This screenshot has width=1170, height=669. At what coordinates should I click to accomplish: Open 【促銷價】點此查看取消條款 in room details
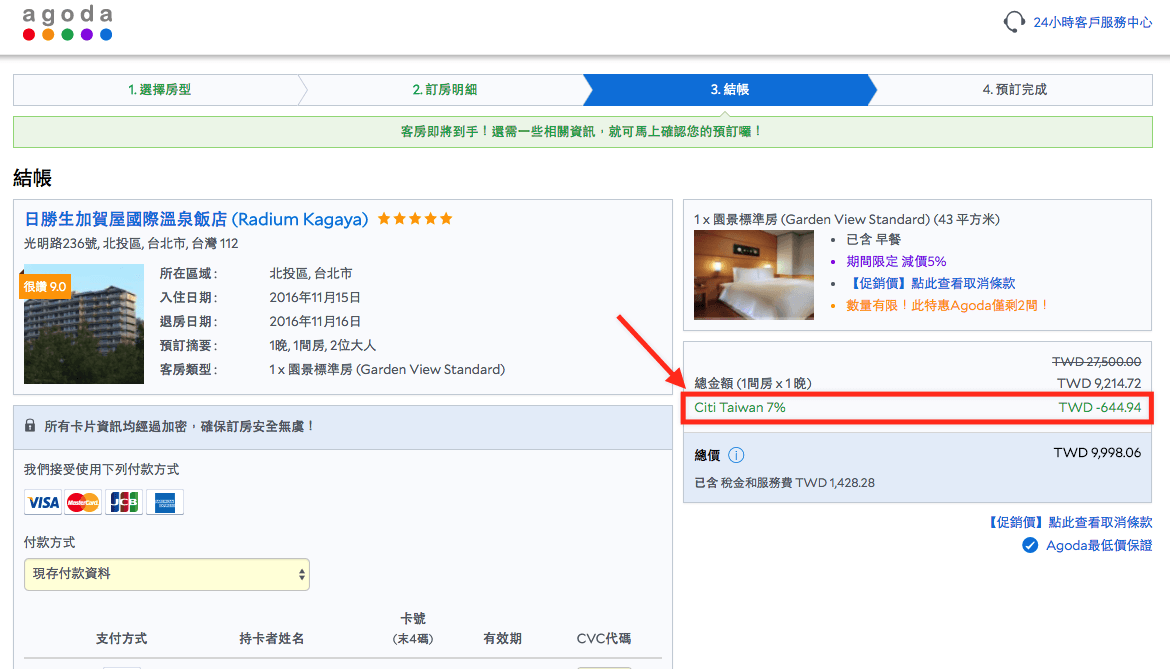click(x=930, y=283)
